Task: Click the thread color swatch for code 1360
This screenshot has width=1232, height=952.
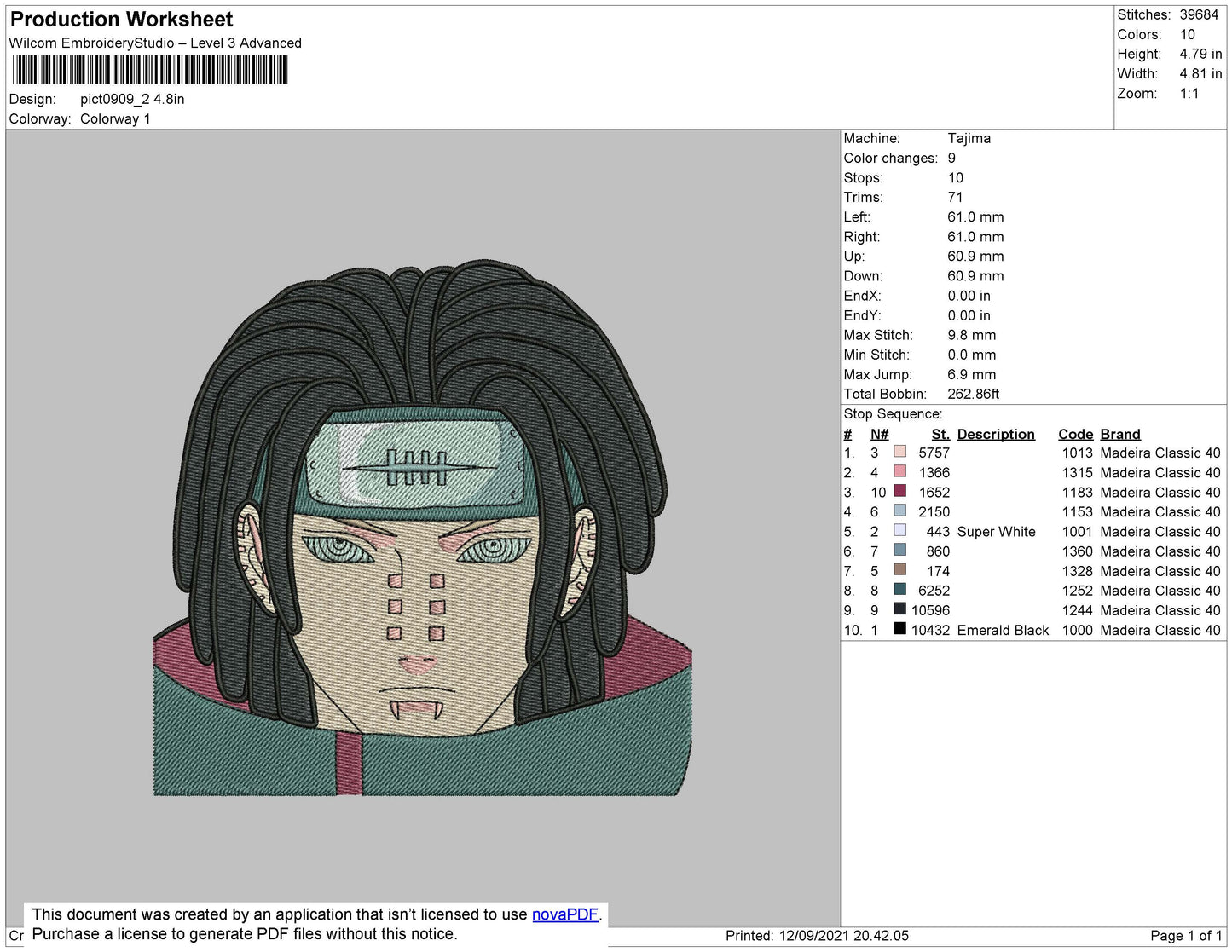Action: point(899,551)
